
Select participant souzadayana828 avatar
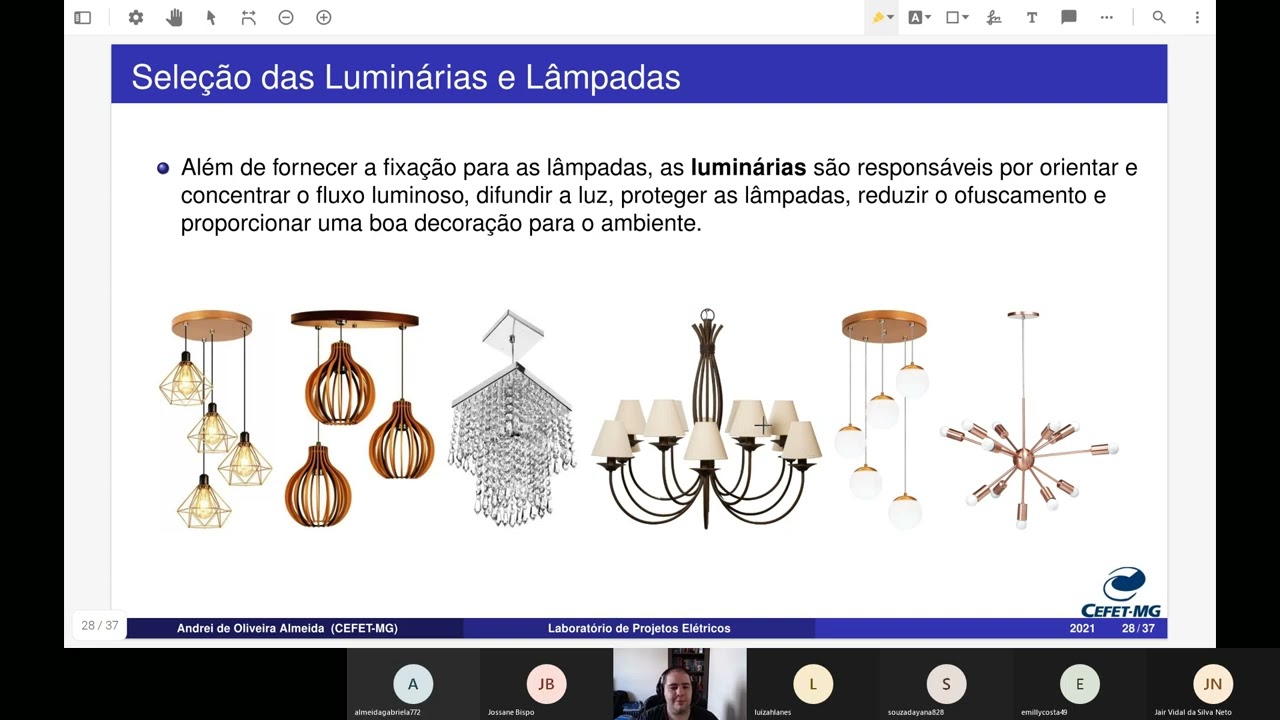click(x=946, y=684)
